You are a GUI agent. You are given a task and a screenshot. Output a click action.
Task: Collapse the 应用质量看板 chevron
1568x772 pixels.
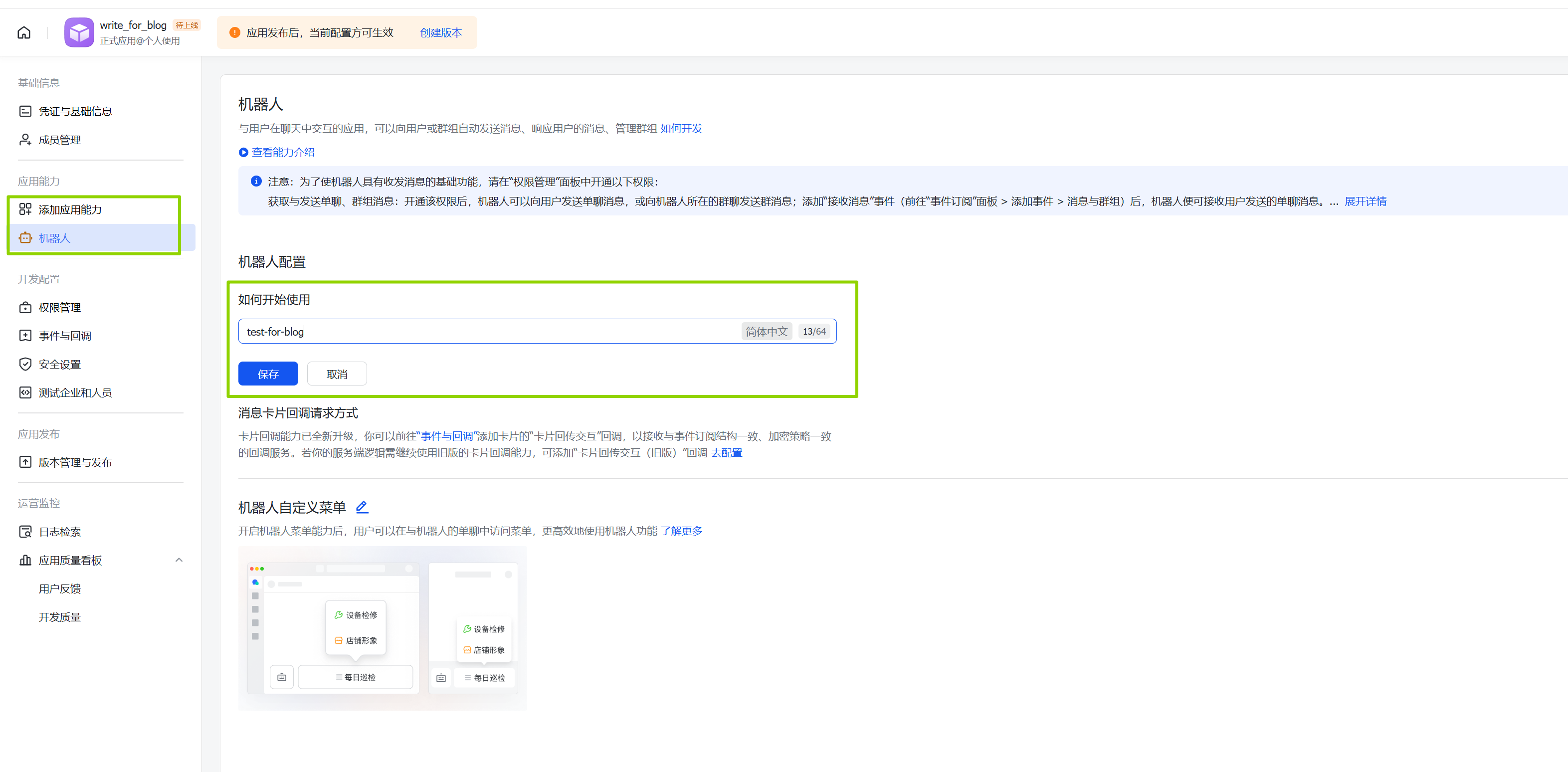(179, 560)
